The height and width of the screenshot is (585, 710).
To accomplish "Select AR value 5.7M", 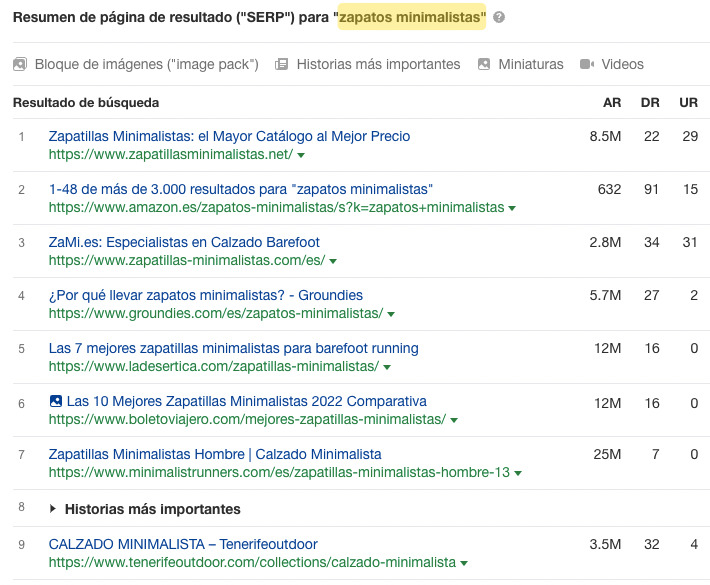I will (x=605, y=295).
